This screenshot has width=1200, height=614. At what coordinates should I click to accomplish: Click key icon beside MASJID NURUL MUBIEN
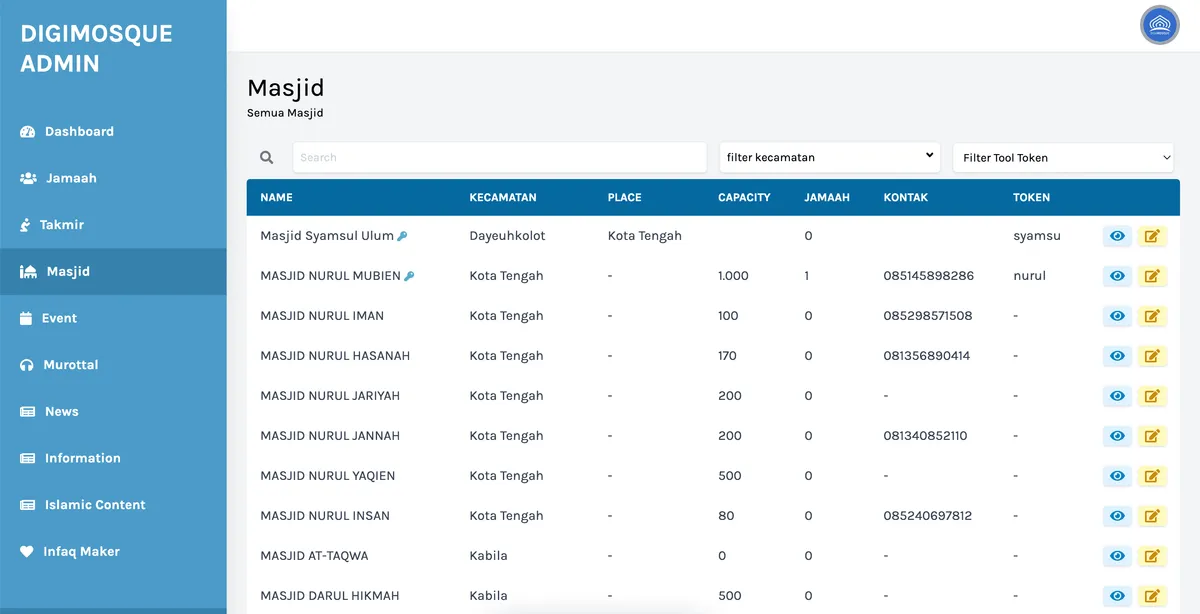click(409, 276)
